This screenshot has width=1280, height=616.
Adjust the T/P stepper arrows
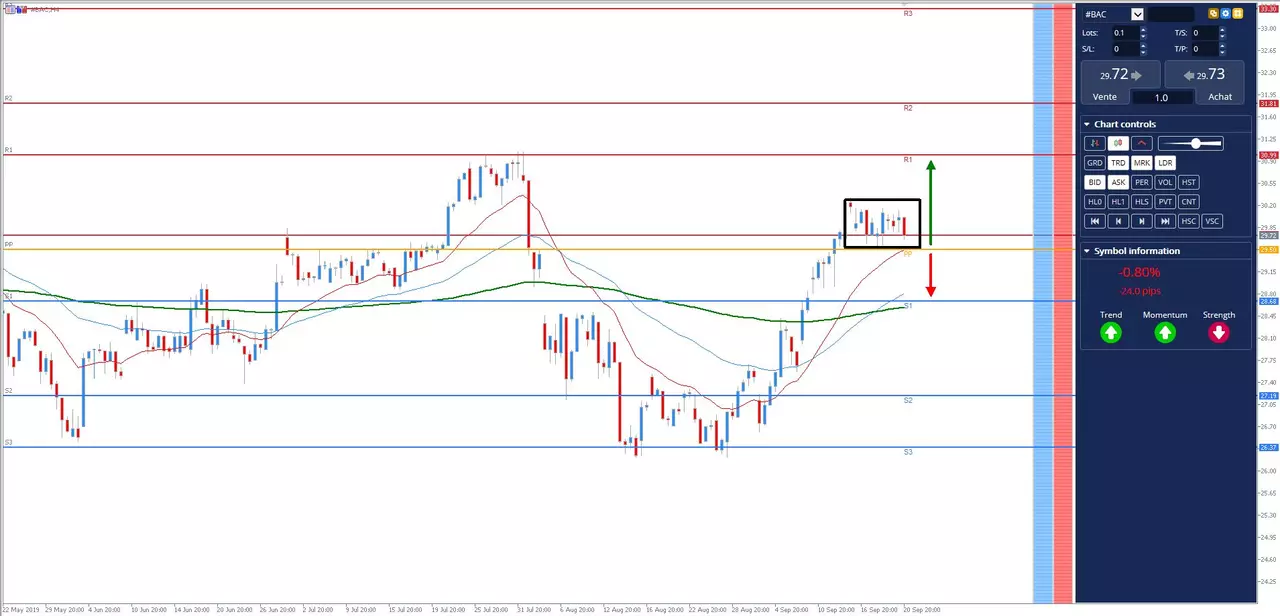[1222, 48]
